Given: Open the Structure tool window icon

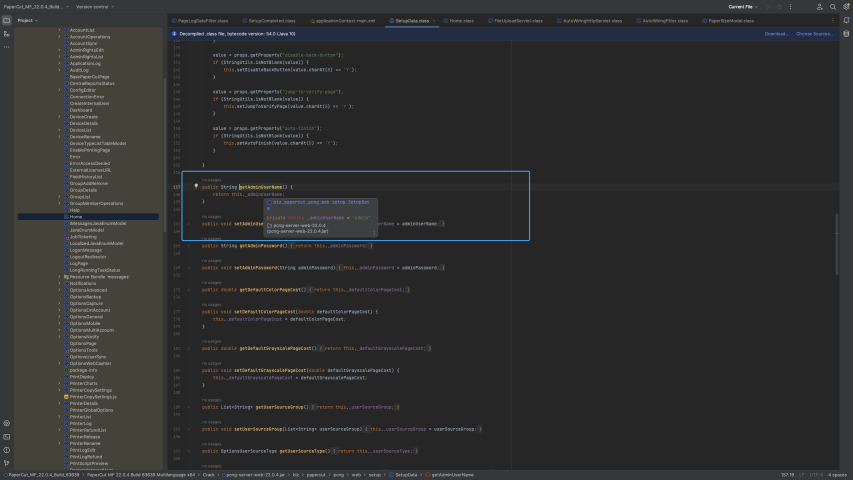Looking at the screenshot, I should [x=7, y=34].
